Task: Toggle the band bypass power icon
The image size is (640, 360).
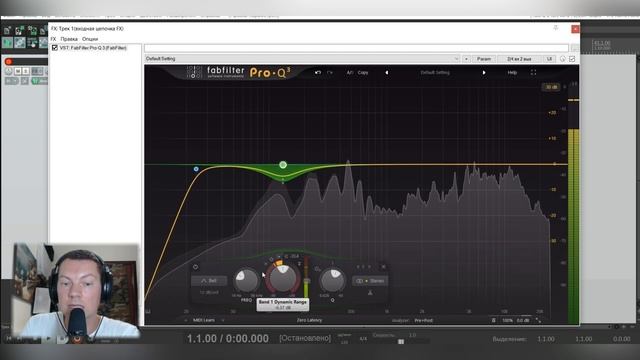Action: click(196, 267)
